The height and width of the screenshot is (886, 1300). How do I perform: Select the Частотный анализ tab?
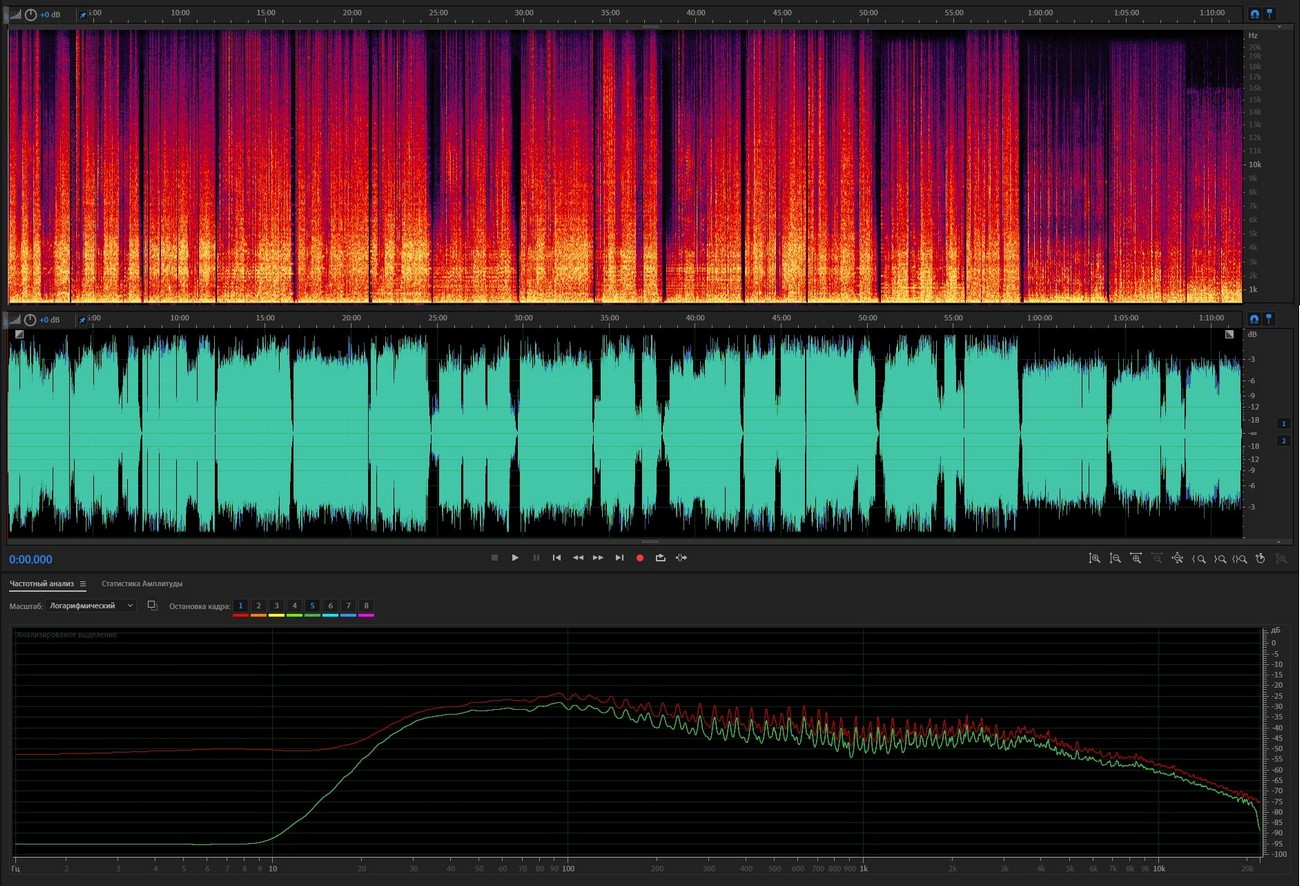tap(42, 584)
